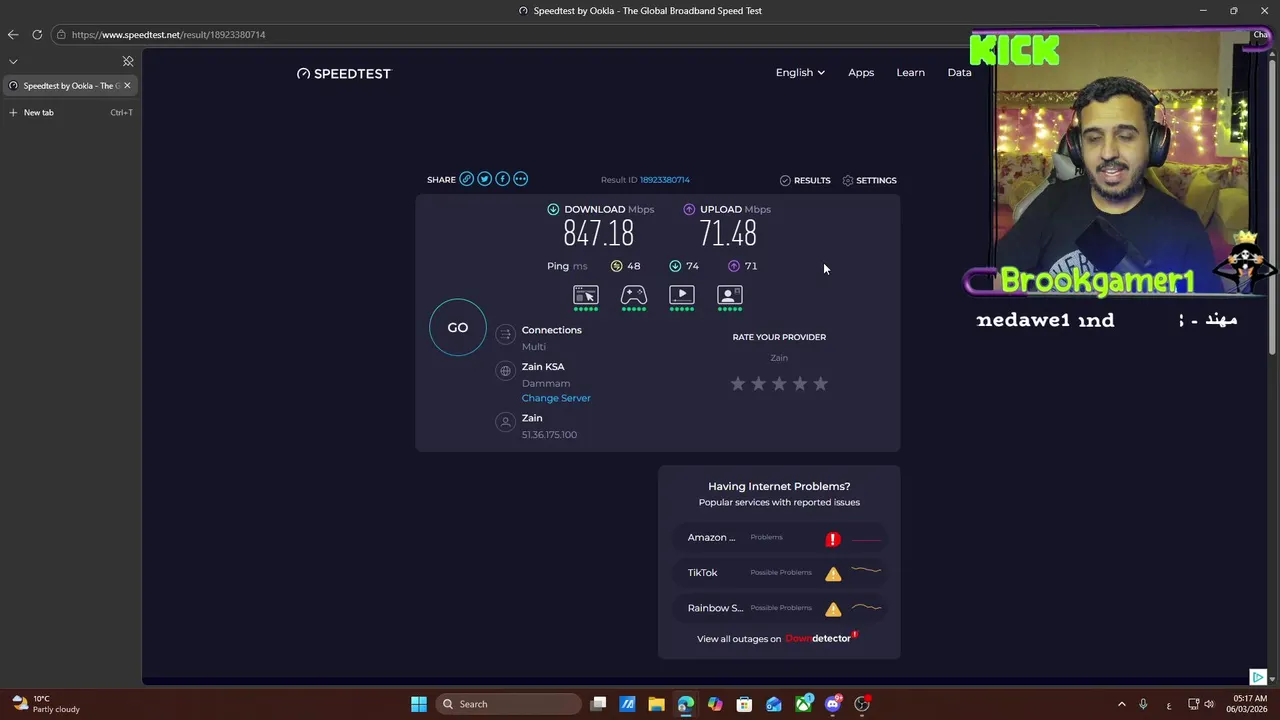This screenshot has width=1280, height=720.
Task: Open the Learn menu
Action: click(x=910, y=72)
